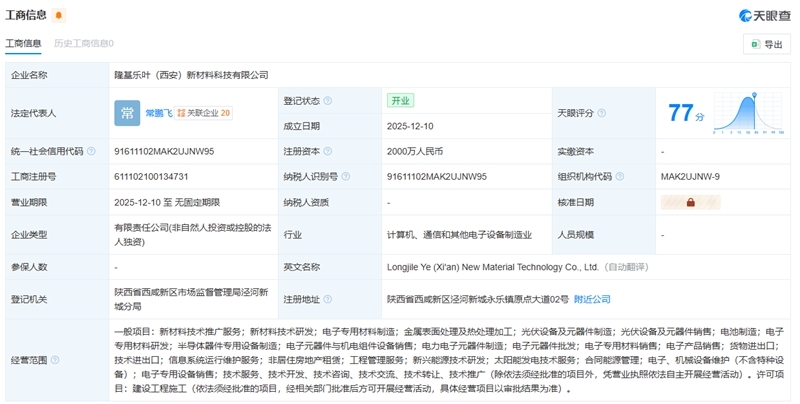Open the 附近公司 nearby companies link

(591, 299)
